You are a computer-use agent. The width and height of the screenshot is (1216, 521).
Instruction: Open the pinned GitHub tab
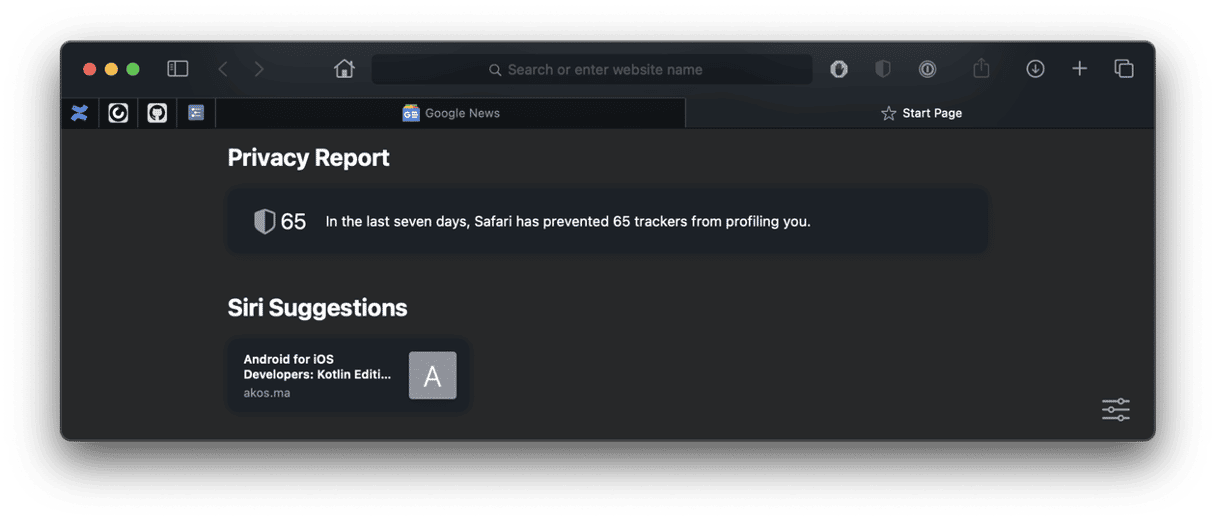point(157,113)
